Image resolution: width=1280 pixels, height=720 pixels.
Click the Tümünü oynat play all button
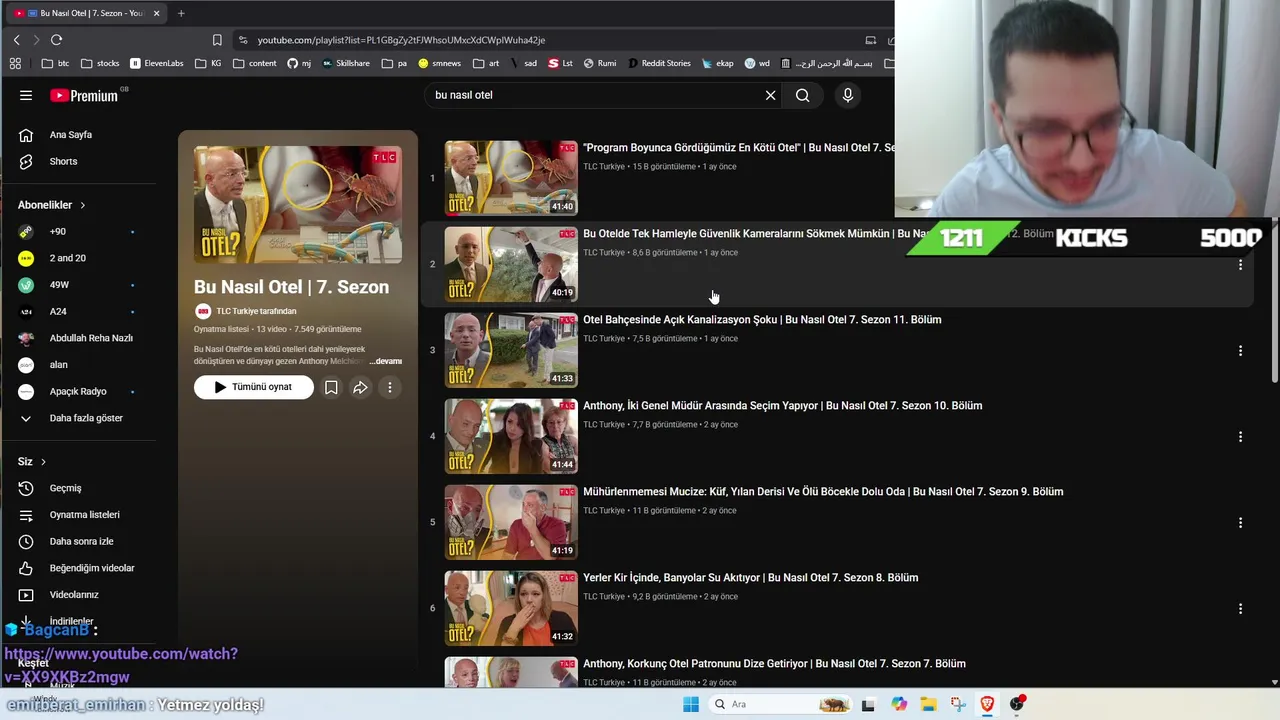[254, 387]
